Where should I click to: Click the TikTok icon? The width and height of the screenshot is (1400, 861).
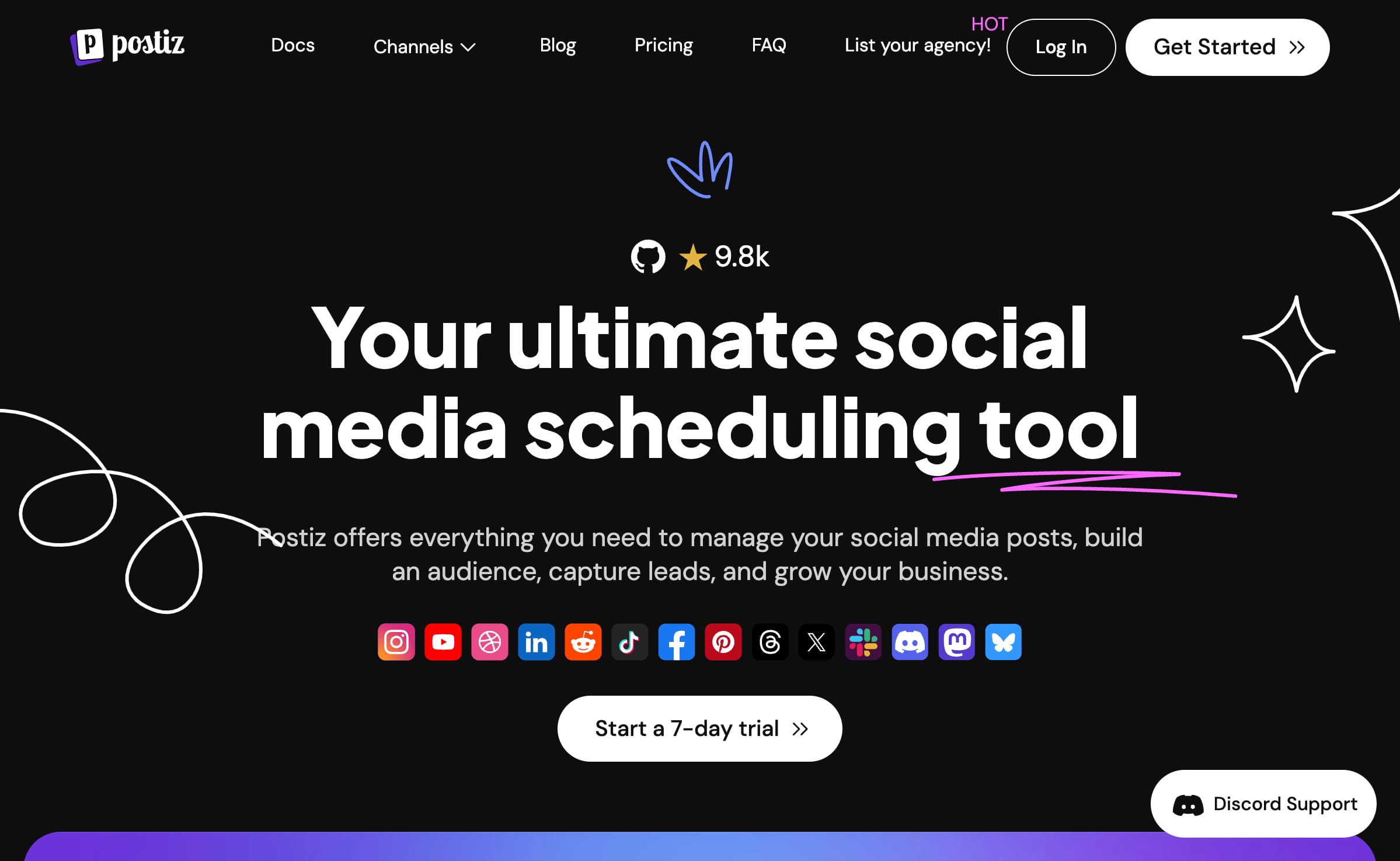pos(629,641)
